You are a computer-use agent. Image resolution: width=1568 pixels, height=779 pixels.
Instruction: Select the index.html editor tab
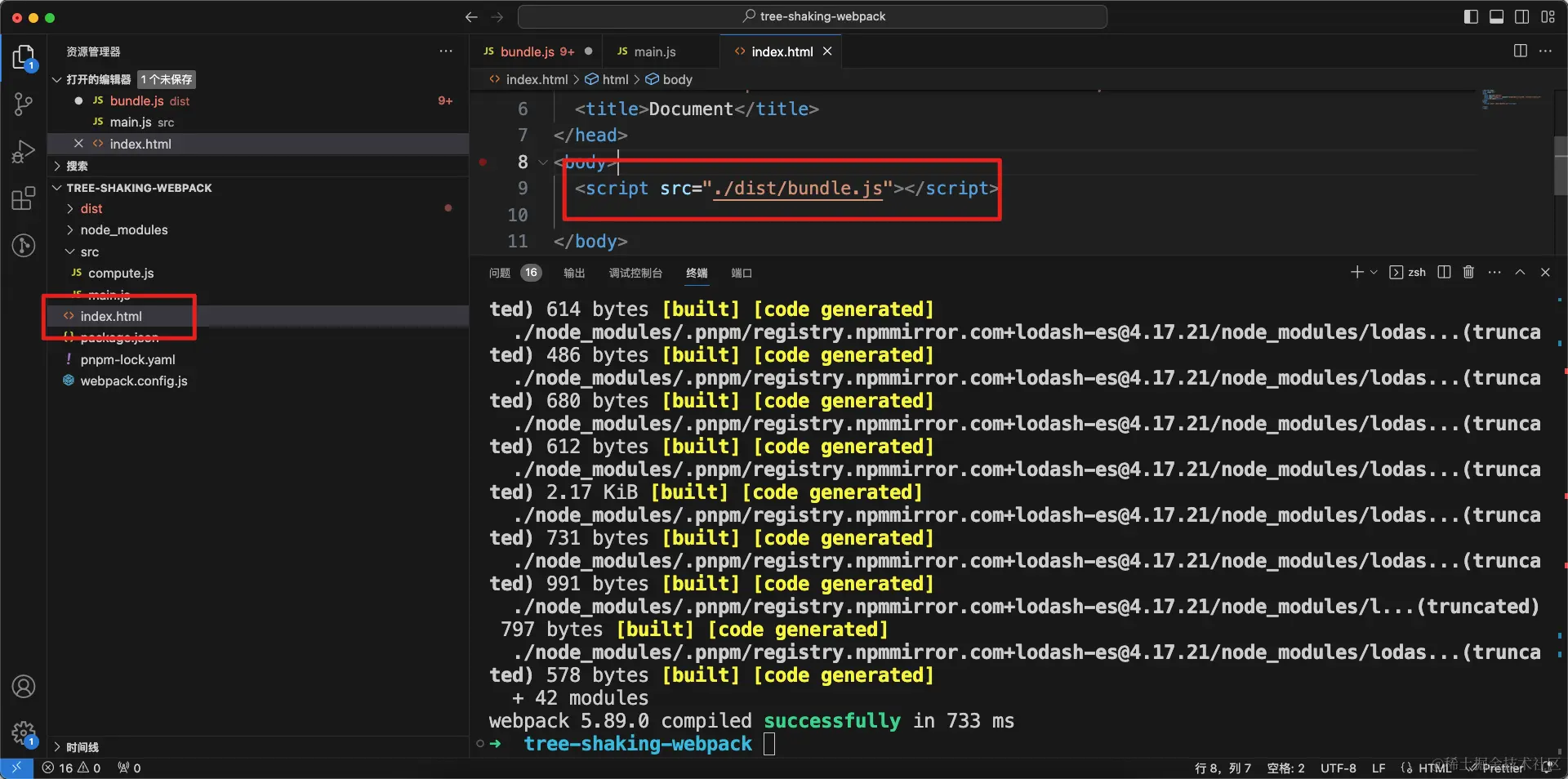(782, 51)
